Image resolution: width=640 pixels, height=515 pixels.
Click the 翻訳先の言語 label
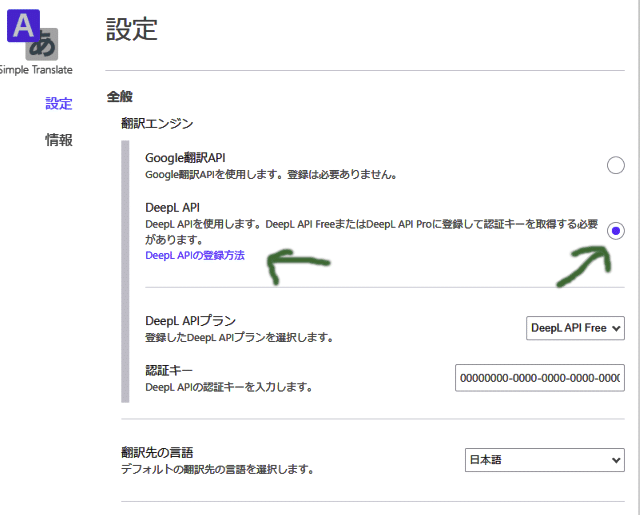click(x=157, y=453)
